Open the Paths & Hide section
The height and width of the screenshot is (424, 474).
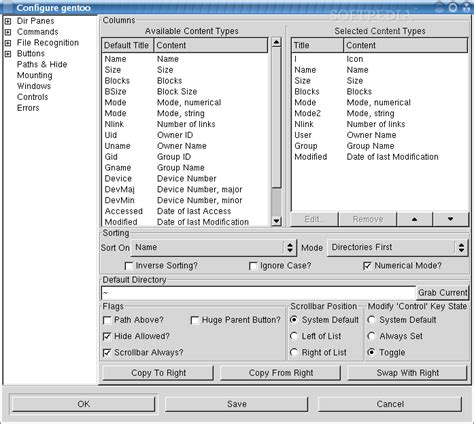click(42, 64)
